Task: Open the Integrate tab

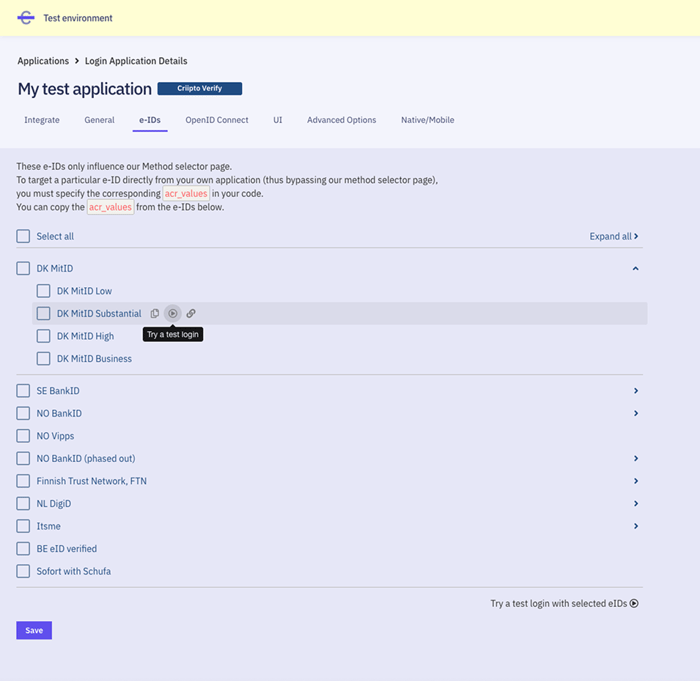Action: tap(42, 120)
